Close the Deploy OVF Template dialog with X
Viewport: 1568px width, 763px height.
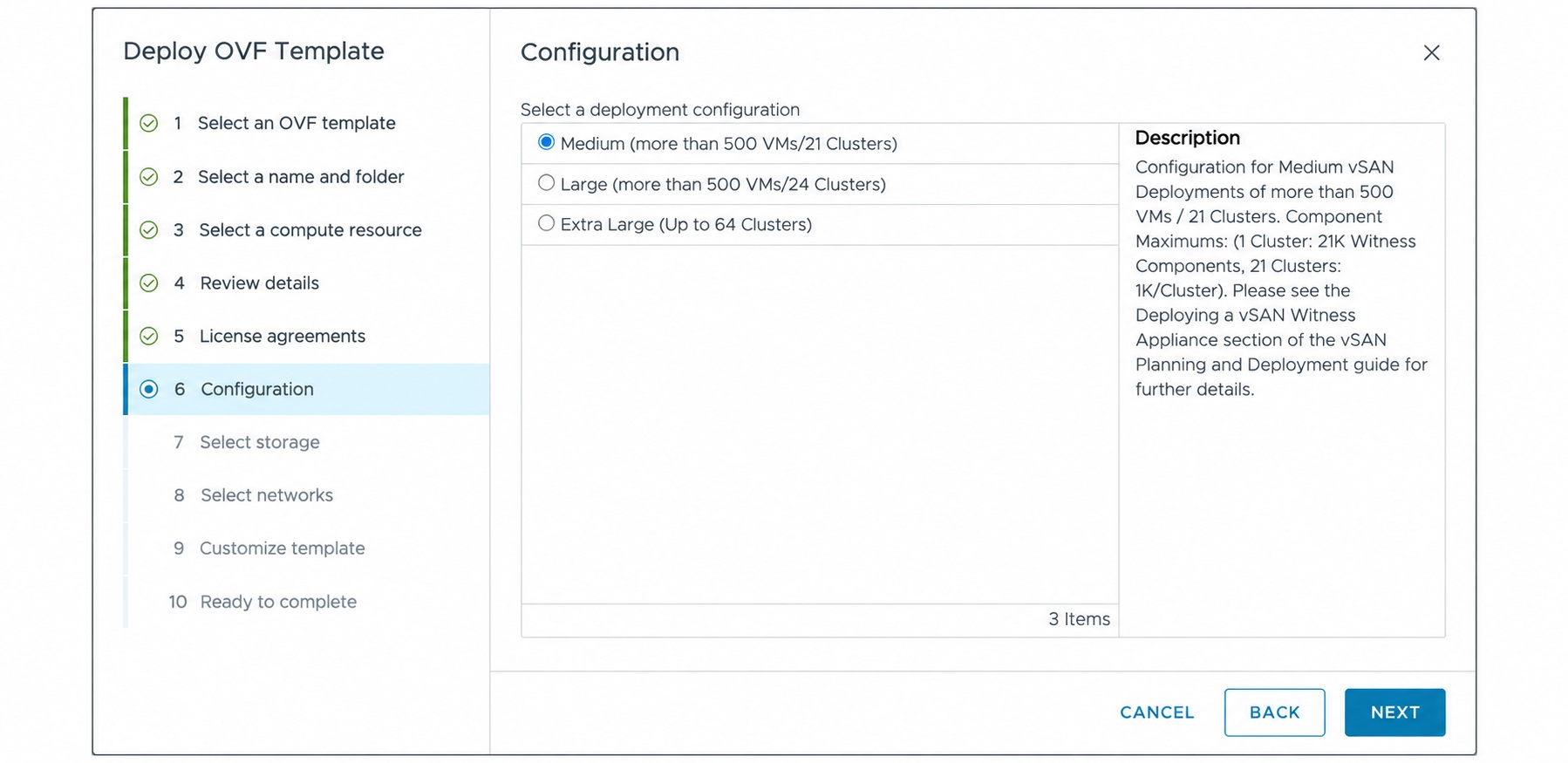(1431, 53)
